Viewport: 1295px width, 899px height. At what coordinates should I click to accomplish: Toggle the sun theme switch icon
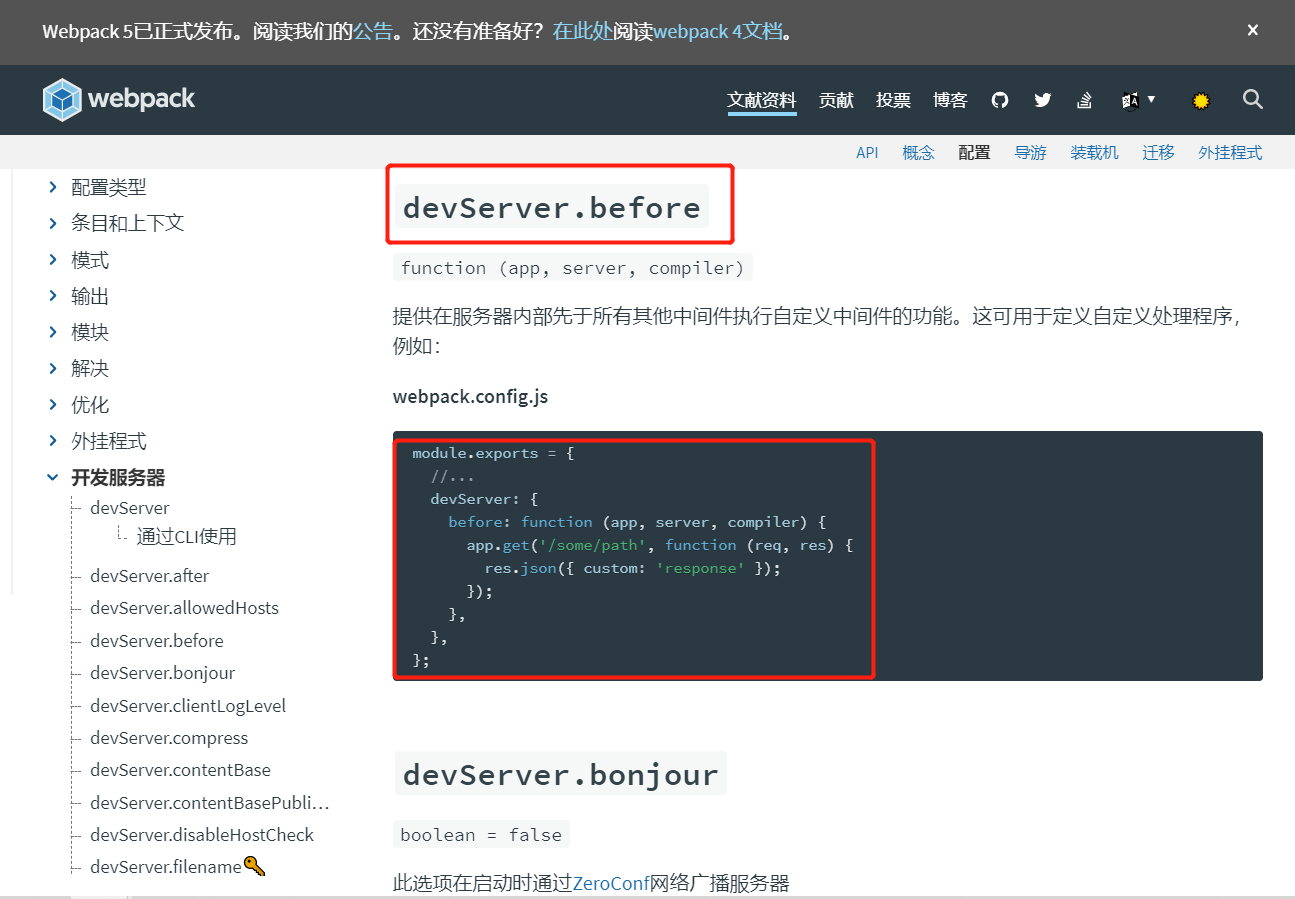coord(1201,100)
